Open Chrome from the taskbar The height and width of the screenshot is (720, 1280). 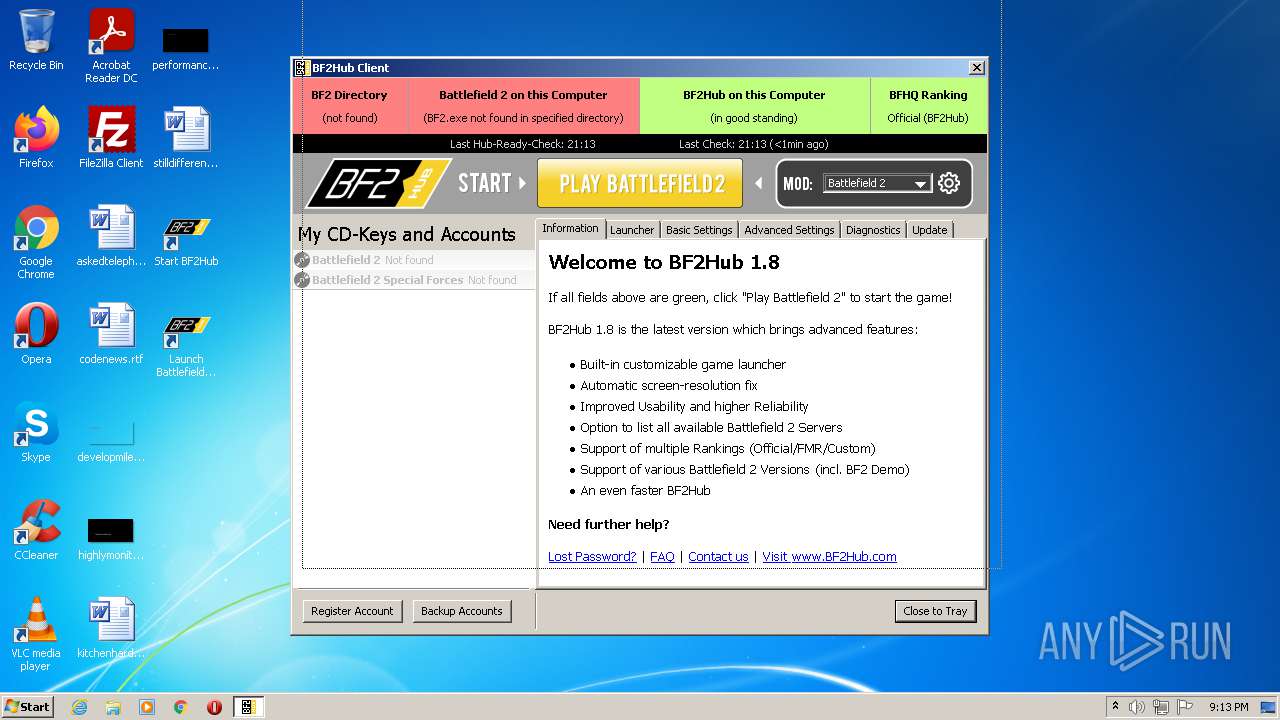(181, 707)
